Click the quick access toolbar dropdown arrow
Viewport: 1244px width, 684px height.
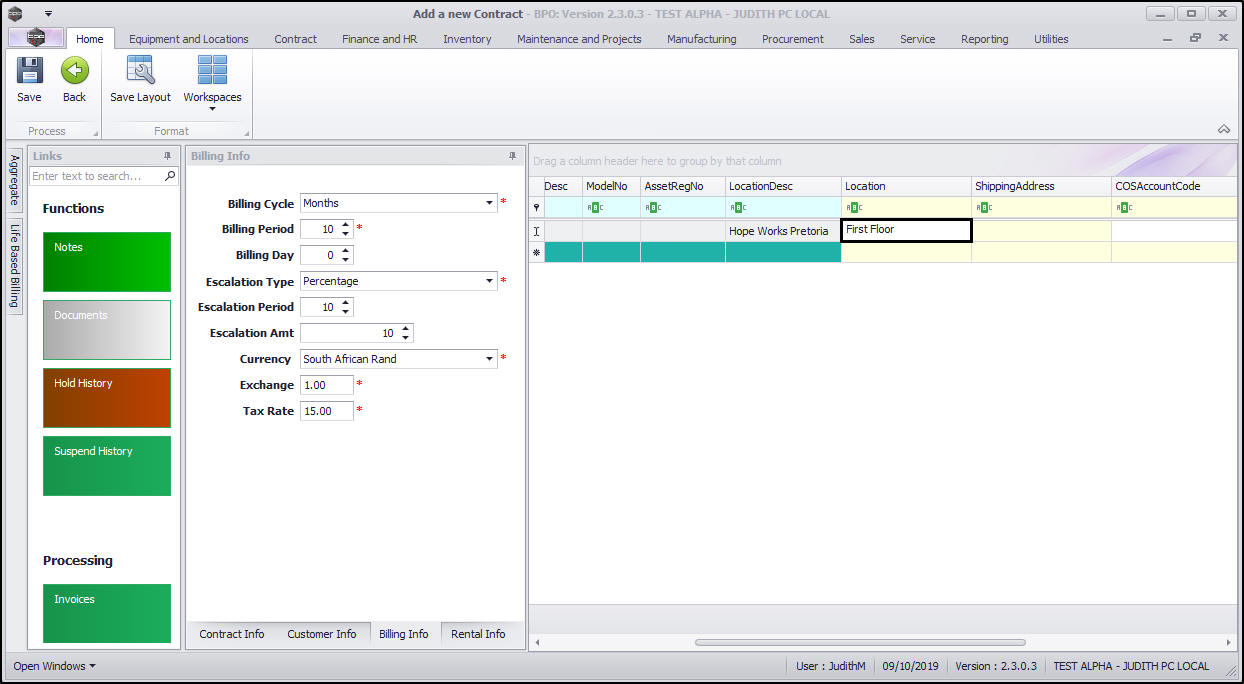click(48, 14)
